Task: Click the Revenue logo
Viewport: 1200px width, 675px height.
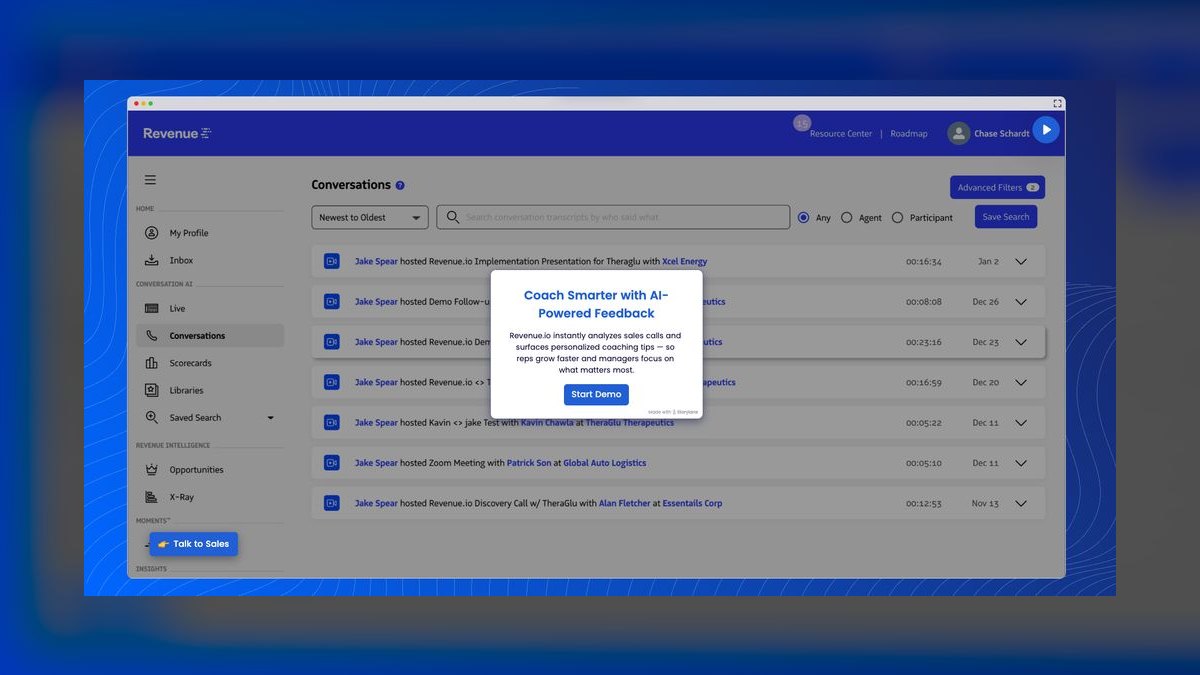Action: 177,133
